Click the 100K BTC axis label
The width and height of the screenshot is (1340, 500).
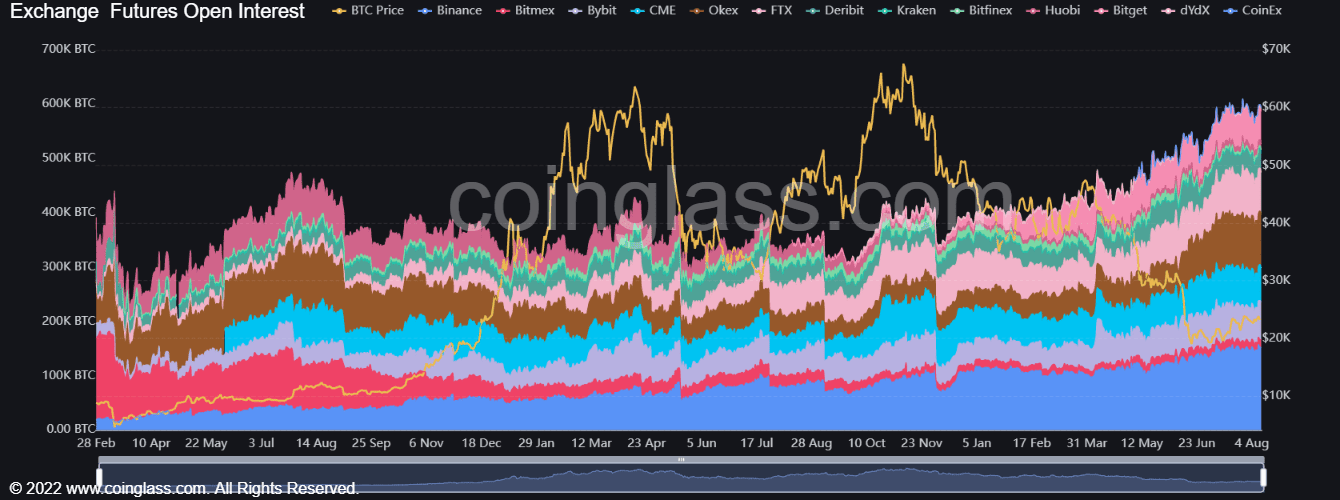[69, 375]
